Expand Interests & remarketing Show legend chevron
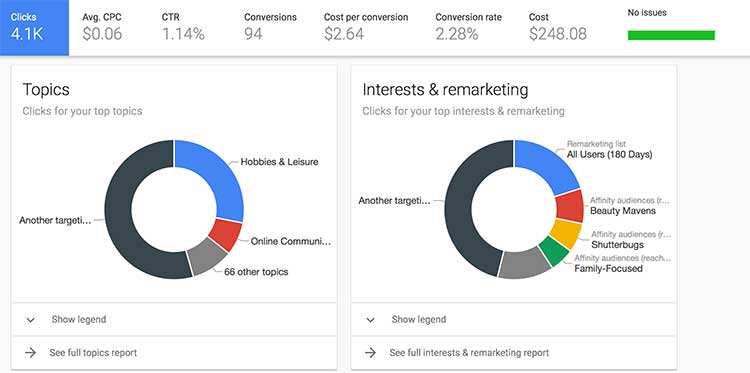Screen dimensions: 750x373 (x=370, y=319)
